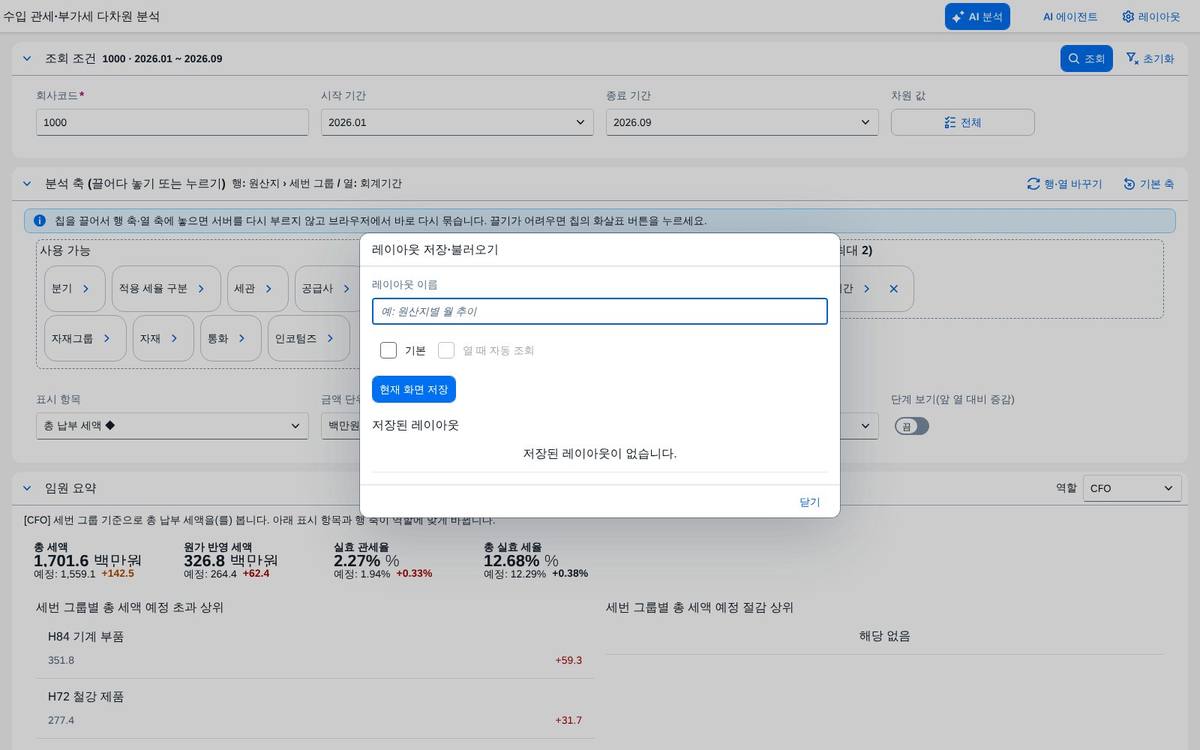Check the 열 때 자동 조회 checkbox
This screenshot has height=750, width=1200.
(446, 350)
